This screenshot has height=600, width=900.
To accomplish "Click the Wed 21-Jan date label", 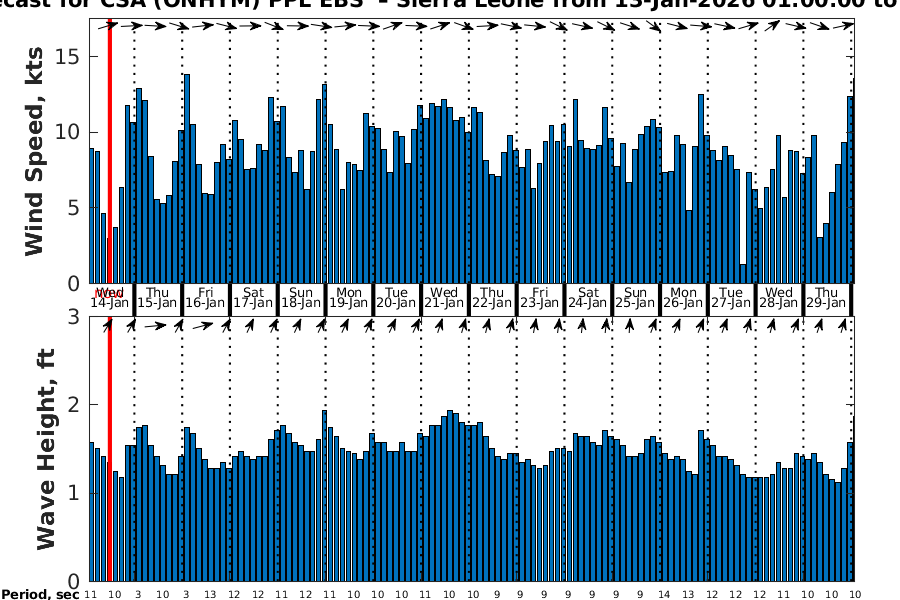I will (444, 297).
